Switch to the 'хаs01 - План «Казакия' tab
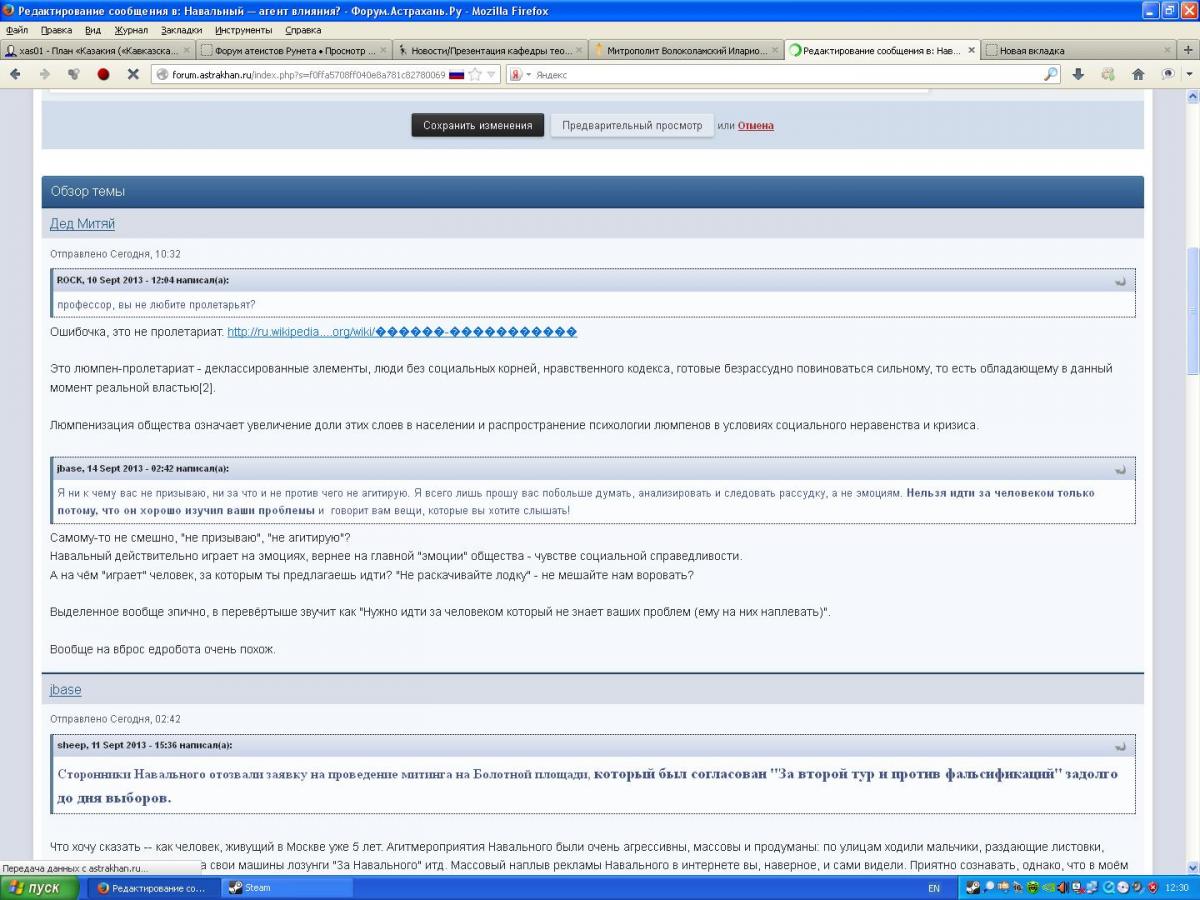 click(98, 50)
